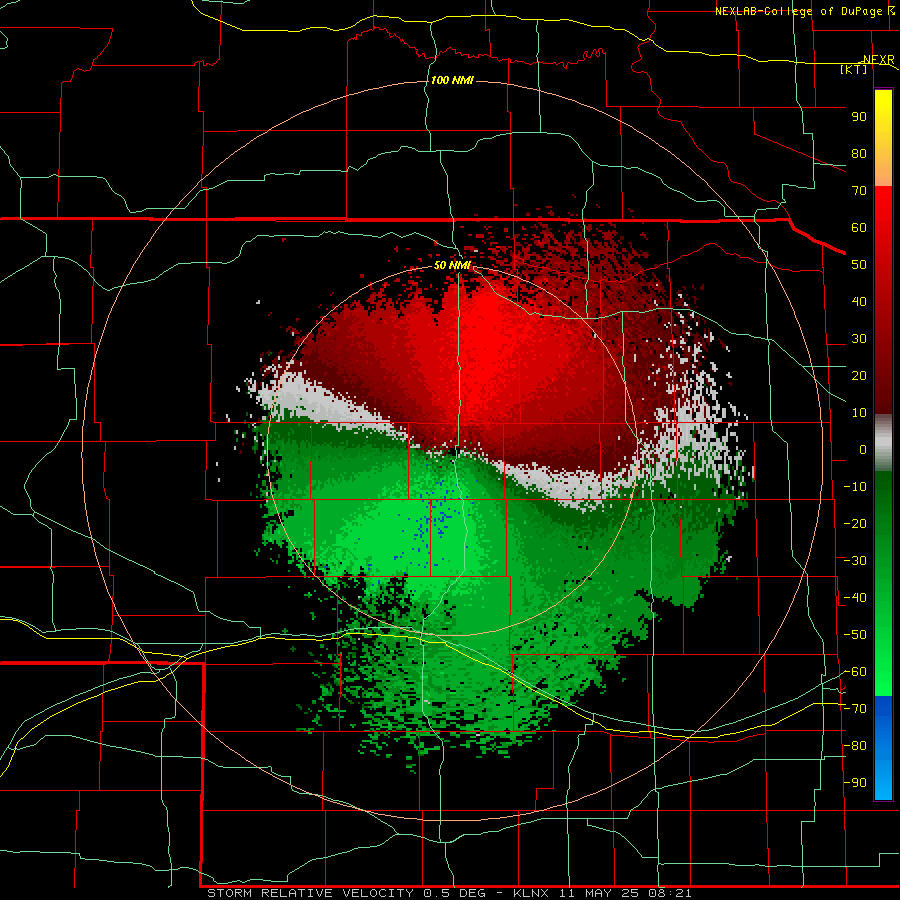Viewport: 900px width, 900px height.
Task: Click the 50 NMI range ring label
Action: pos(452,265)
